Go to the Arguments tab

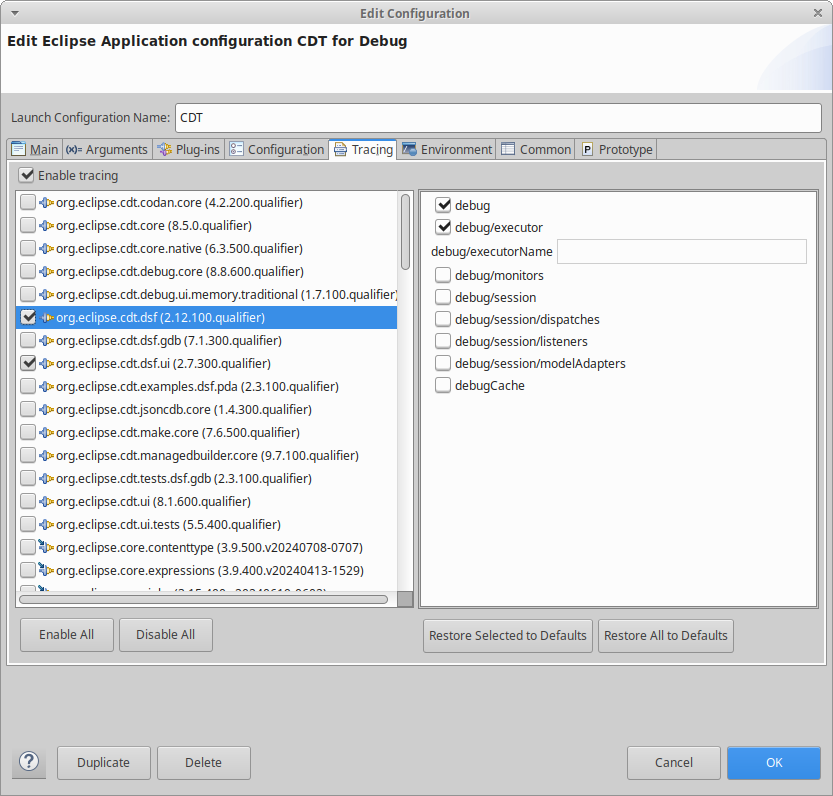pos(107,149)
